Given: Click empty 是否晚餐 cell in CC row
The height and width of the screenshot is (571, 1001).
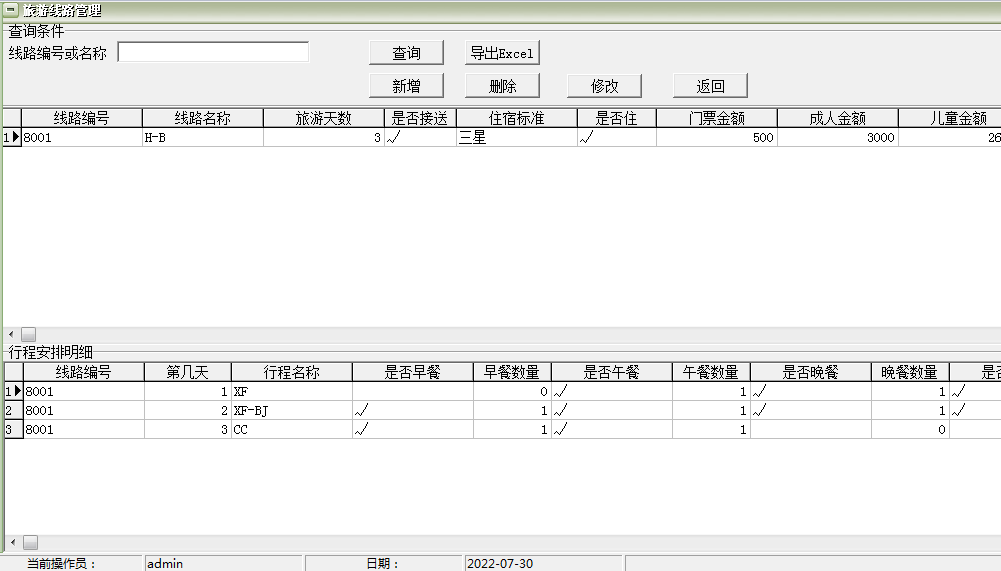Looking at the screenshot, I should [x=811, y=430].
